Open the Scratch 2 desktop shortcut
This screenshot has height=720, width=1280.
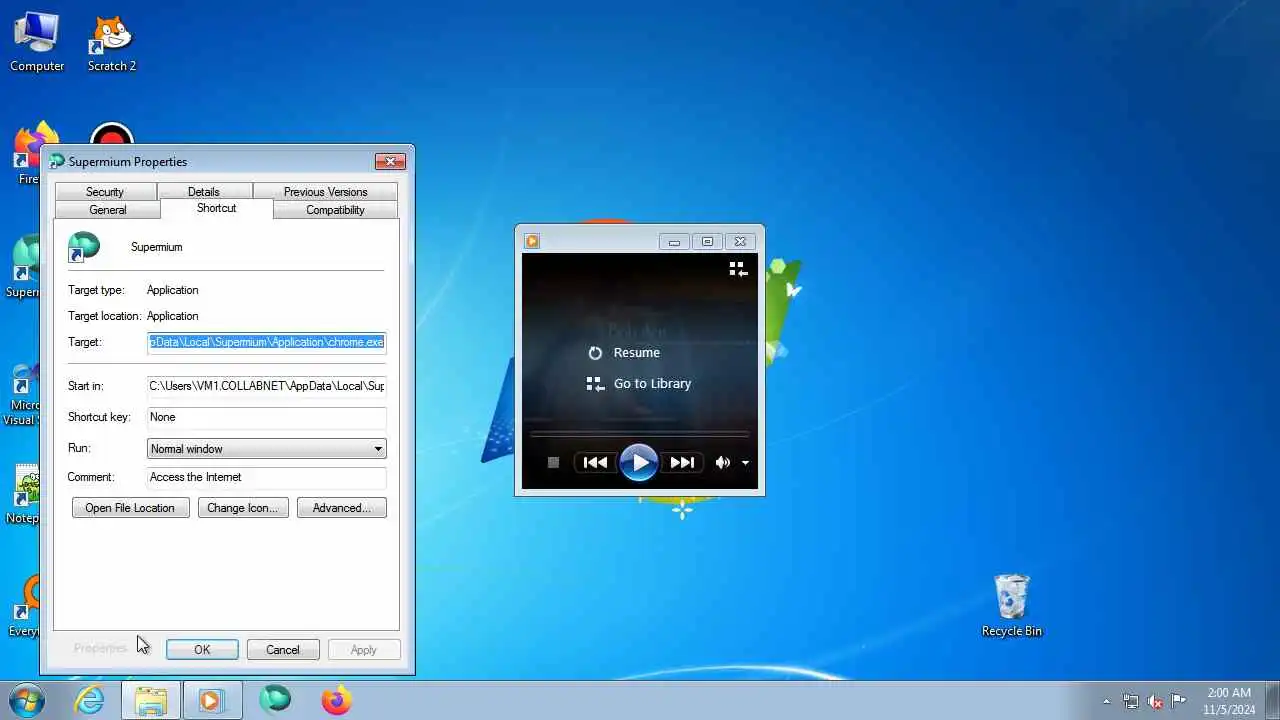112,42
